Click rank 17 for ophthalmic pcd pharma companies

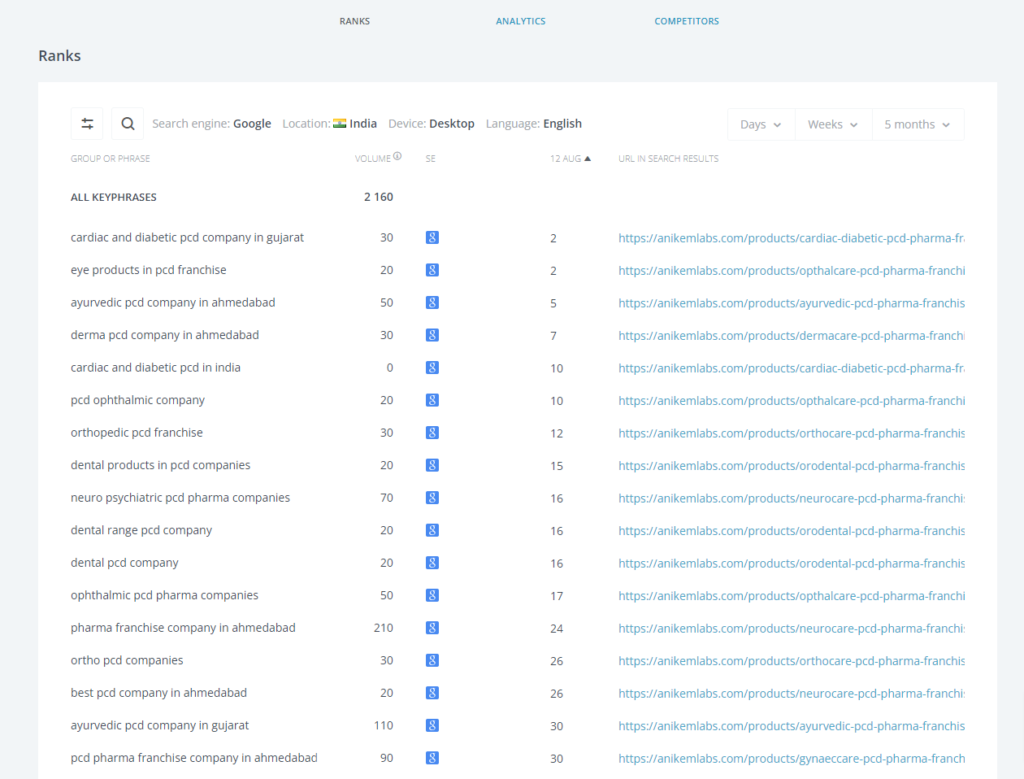pos(556,596)
